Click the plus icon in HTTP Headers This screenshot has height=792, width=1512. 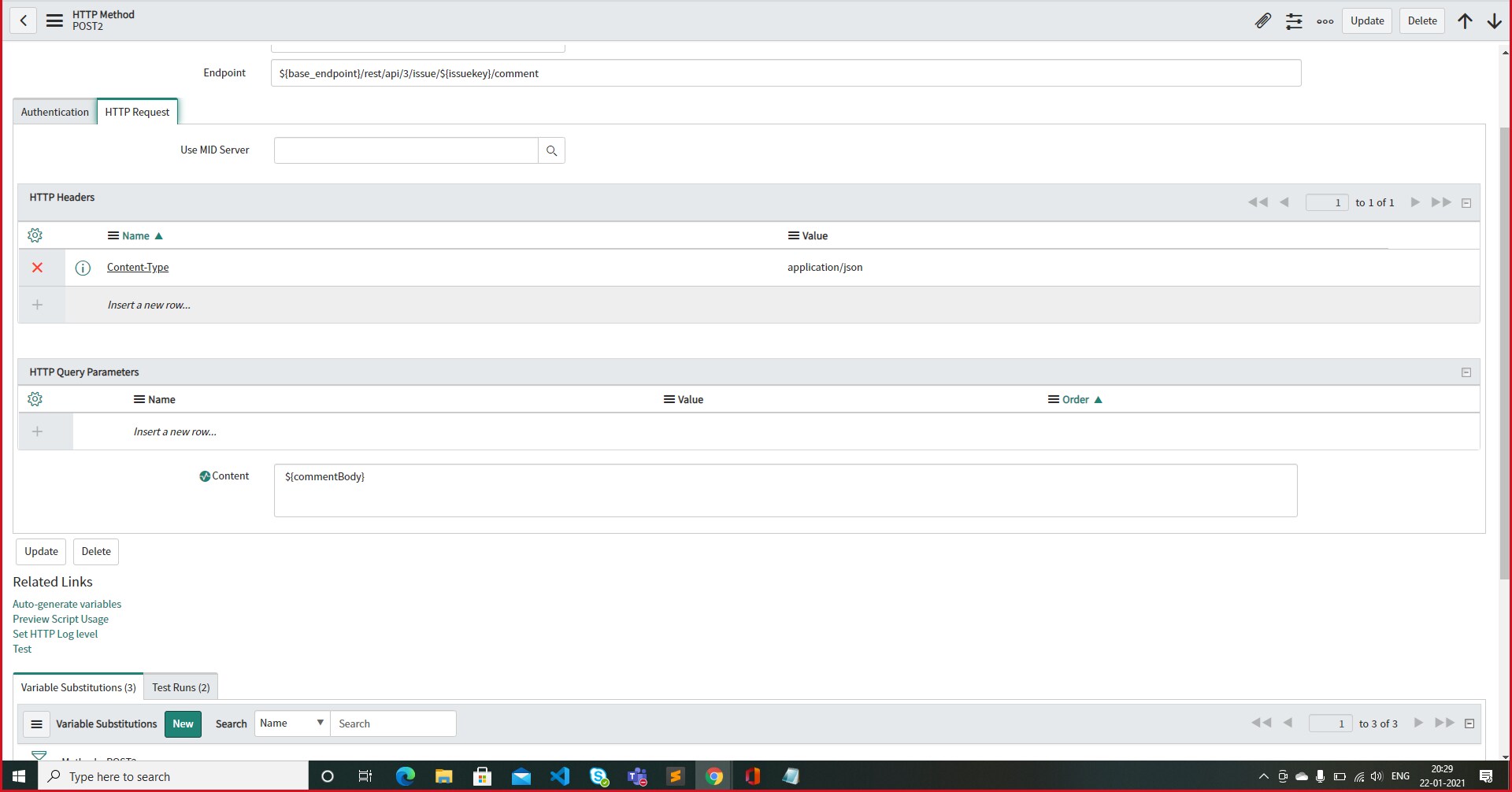point(37,305)
